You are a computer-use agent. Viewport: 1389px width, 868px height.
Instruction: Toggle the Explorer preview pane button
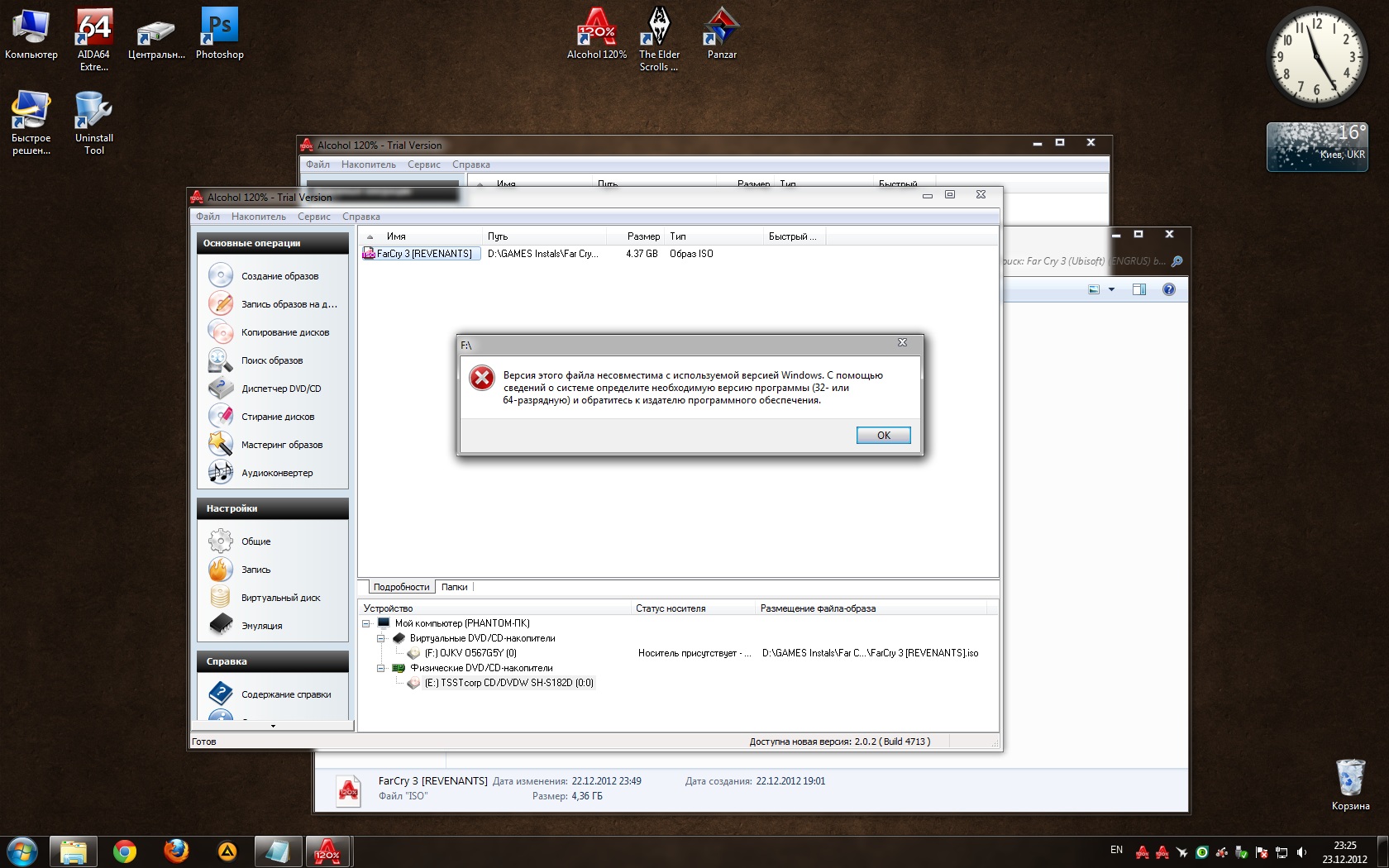(1138, 289)
